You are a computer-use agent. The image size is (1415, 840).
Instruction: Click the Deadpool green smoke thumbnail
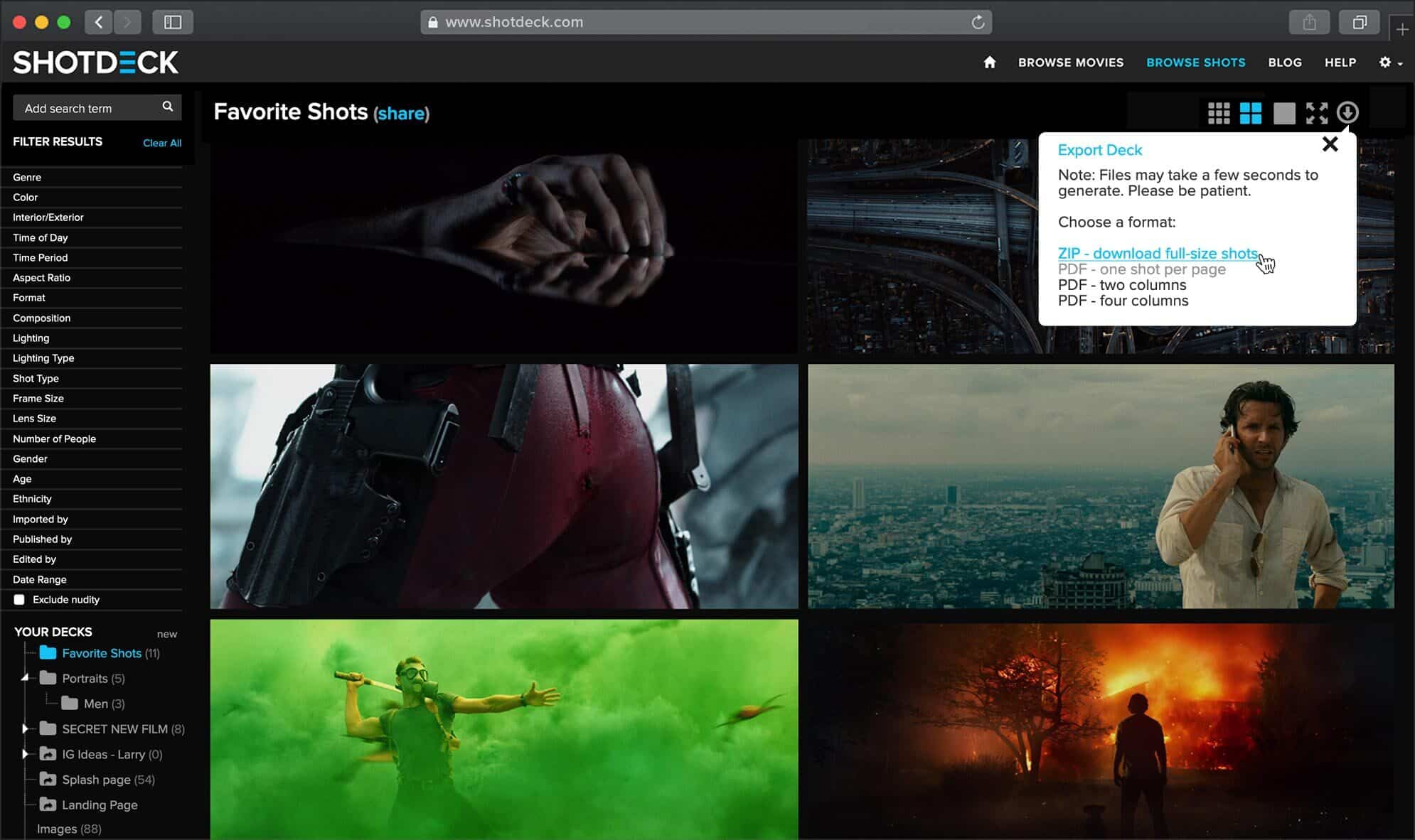click(505, 730)
